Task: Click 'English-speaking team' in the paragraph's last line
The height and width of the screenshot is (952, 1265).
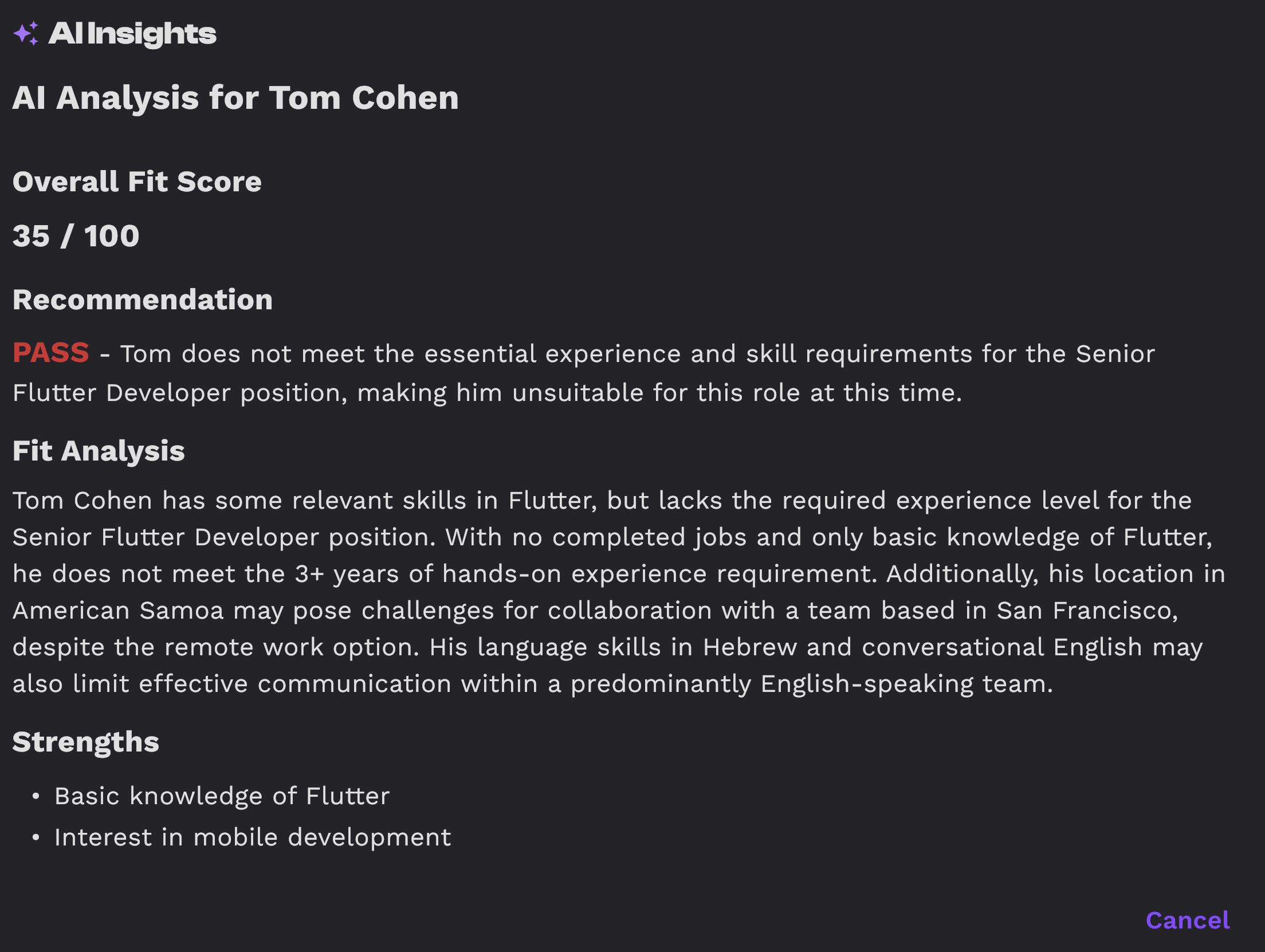Action: (906, 684)
